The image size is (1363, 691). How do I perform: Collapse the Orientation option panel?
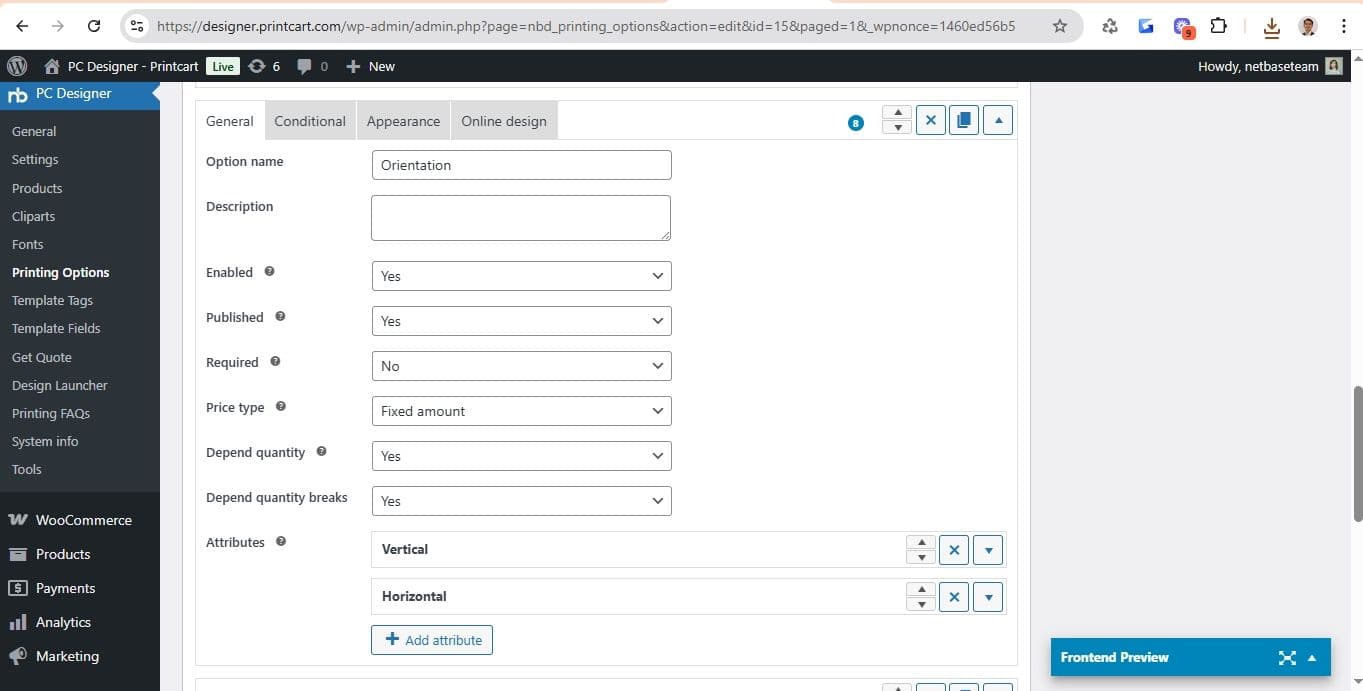click(998, 120)
